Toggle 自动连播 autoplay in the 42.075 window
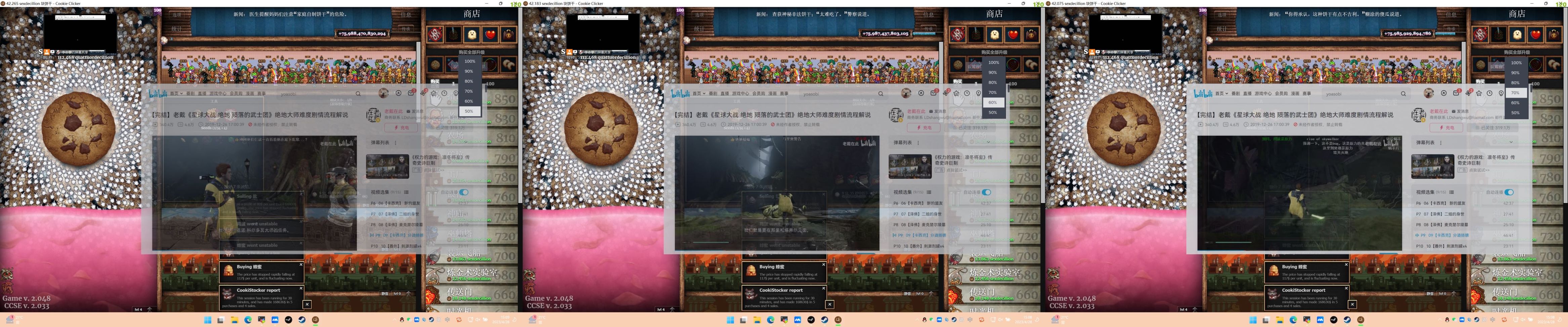This screenshot has height=327, width=1568. point(1509,192)
